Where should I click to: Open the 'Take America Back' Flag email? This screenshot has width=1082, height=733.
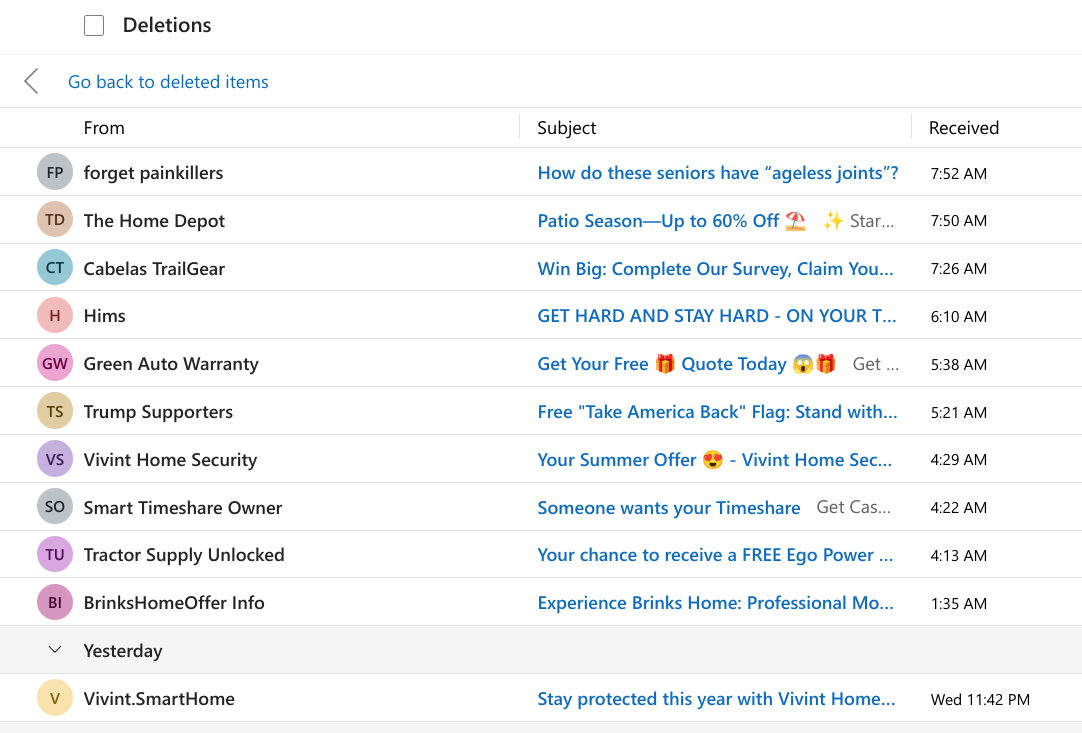coord(717,412)
